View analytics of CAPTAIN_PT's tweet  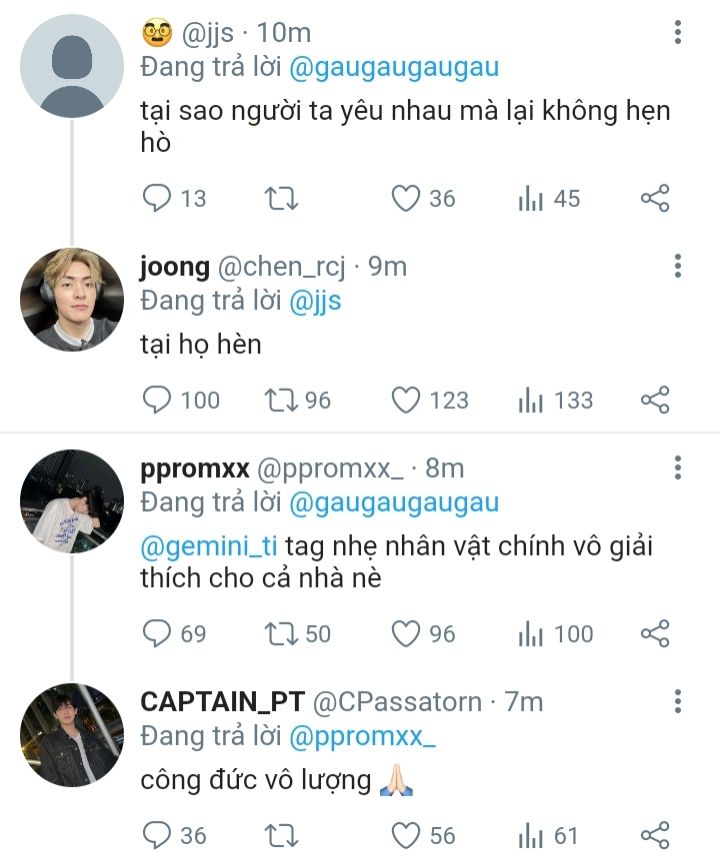(x=530, y=836)
